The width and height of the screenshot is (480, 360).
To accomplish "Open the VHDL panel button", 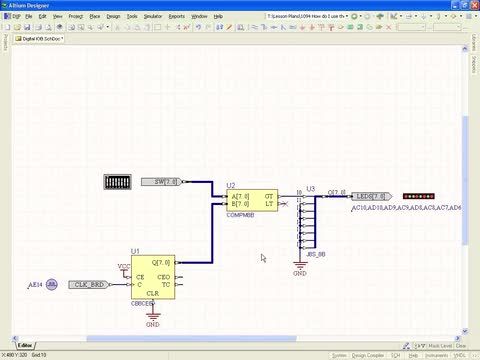I will click(x=460, y=356).
